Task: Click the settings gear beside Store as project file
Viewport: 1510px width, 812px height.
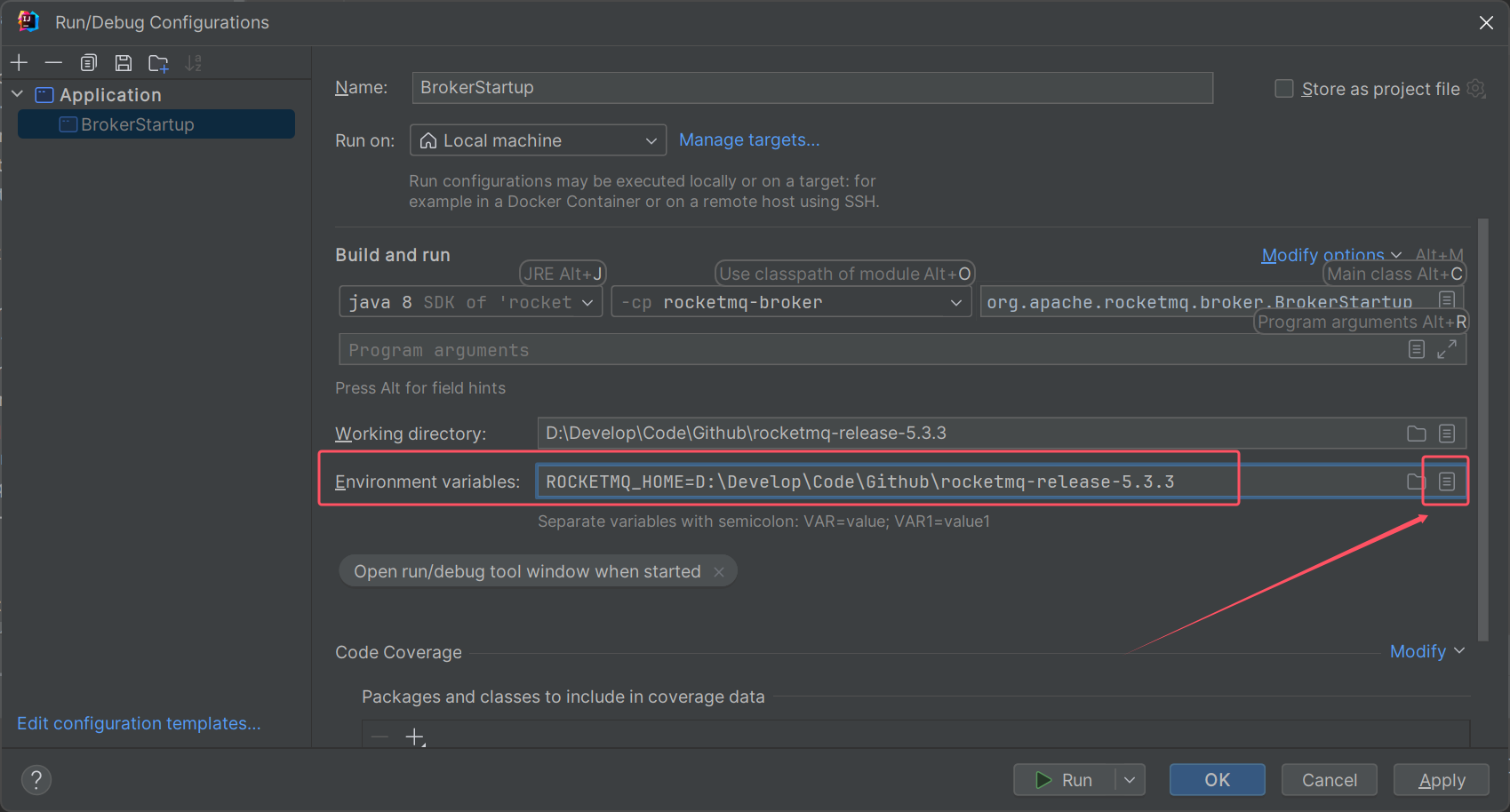Action: [1476, 89]
